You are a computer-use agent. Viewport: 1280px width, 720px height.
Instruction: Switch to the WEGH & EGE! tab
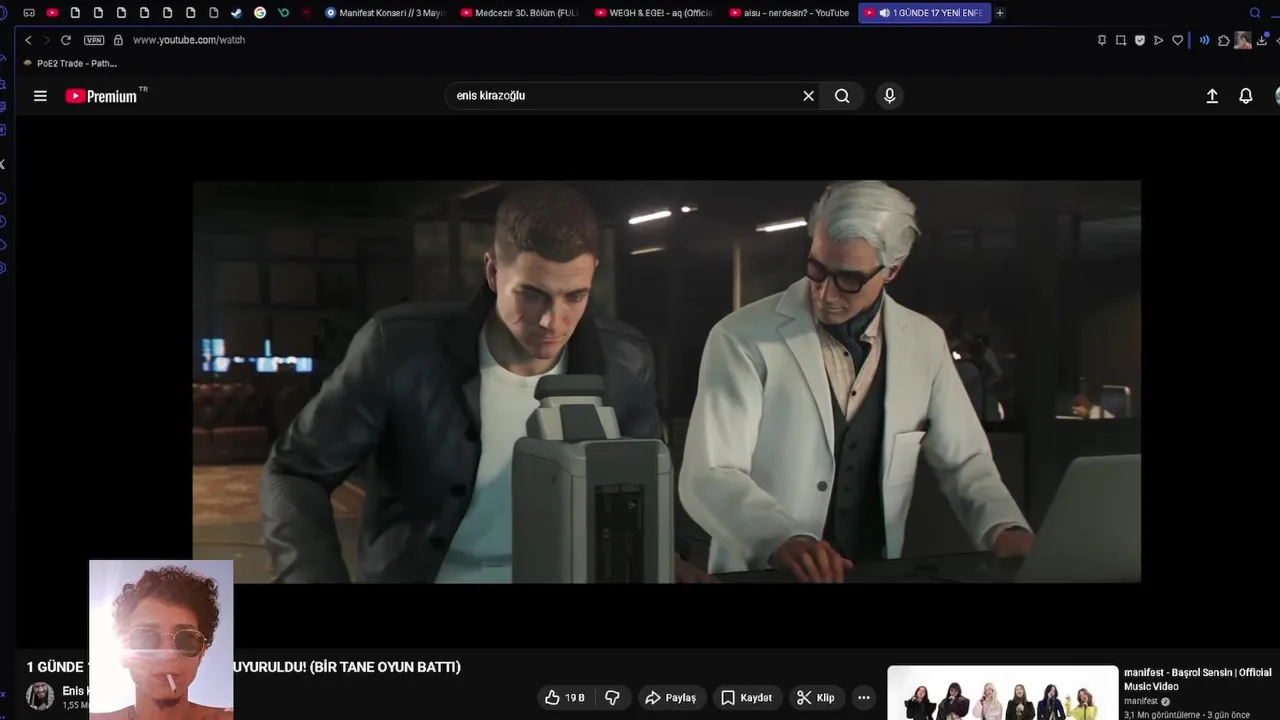pyautogui.click(x=653, y=13)
